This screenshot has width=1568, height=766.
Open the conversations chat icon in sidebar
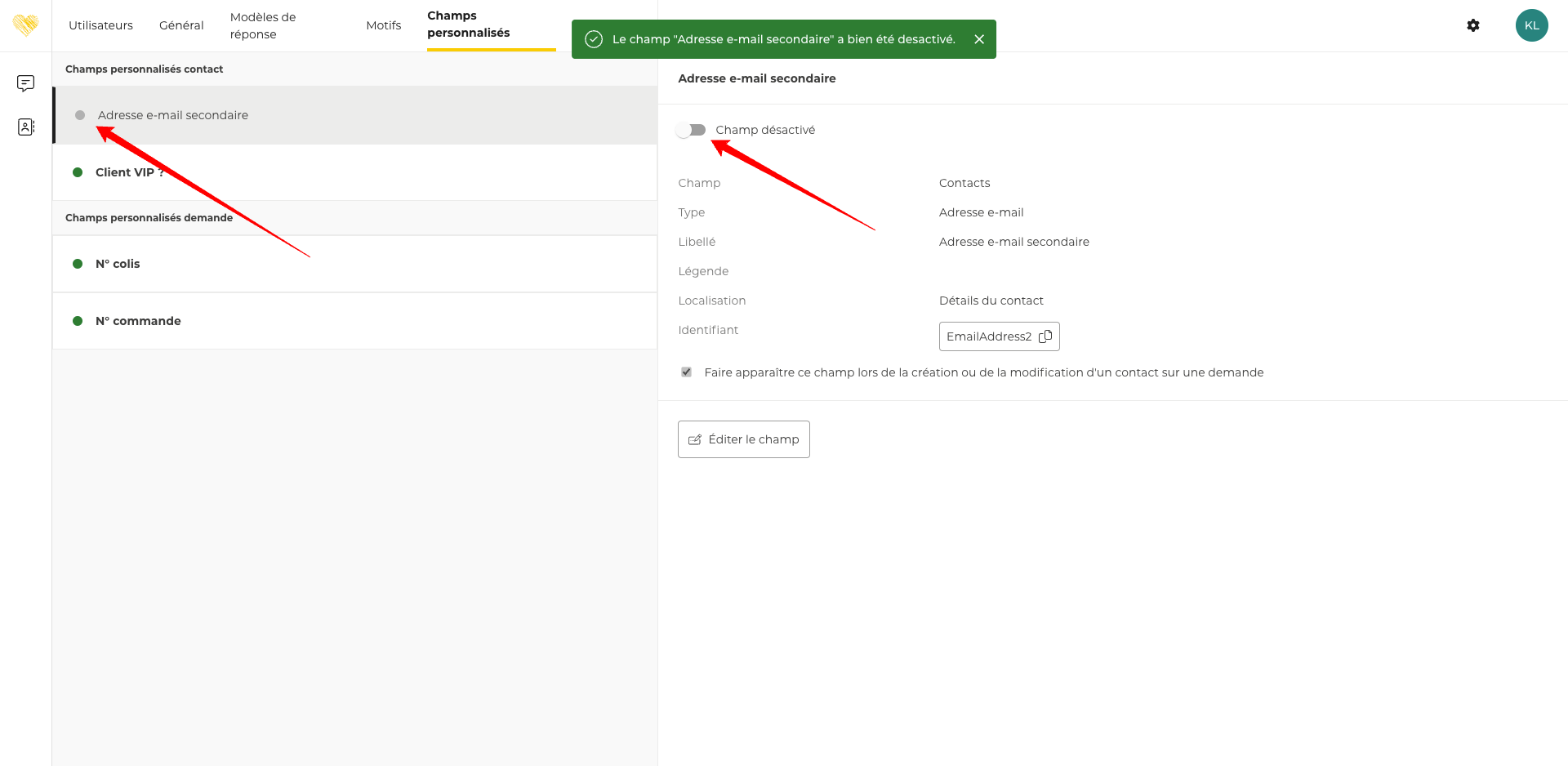click(x=25, y=83)
